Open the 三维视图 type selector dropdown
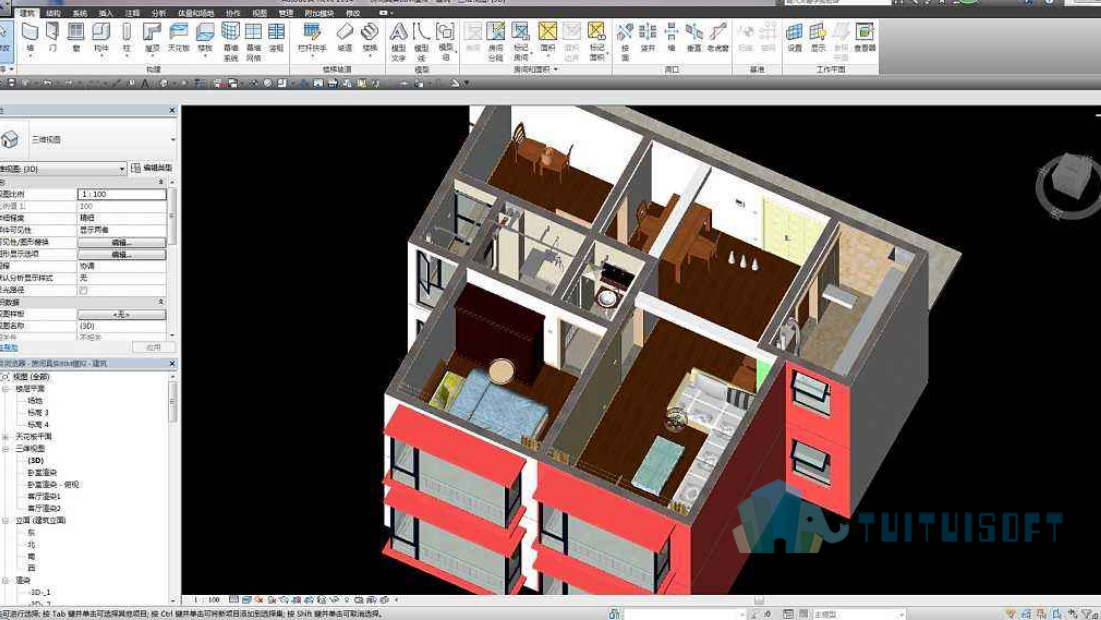Screen dimensions: 1101x620 [x=173, y=140]
